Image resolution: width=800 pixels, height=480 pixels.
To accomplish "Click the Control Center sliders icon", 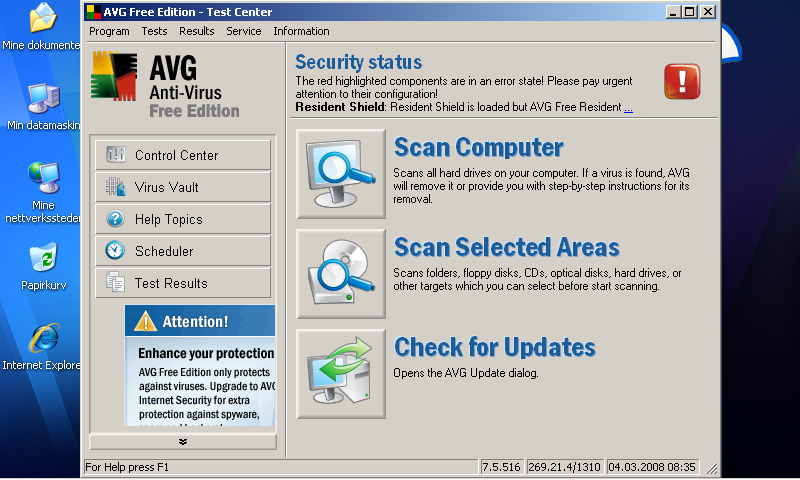I will 116,154.
